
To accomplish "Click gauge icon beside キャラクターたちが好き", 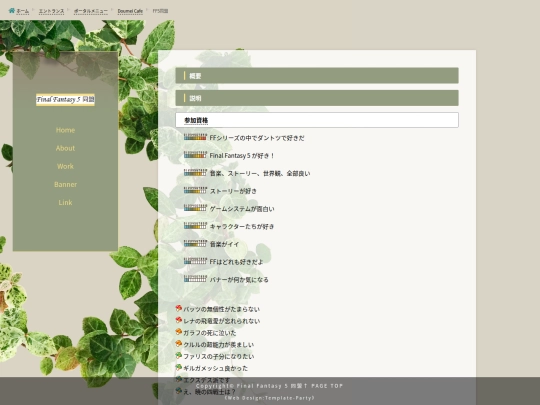I will click(x=195, y=226).
